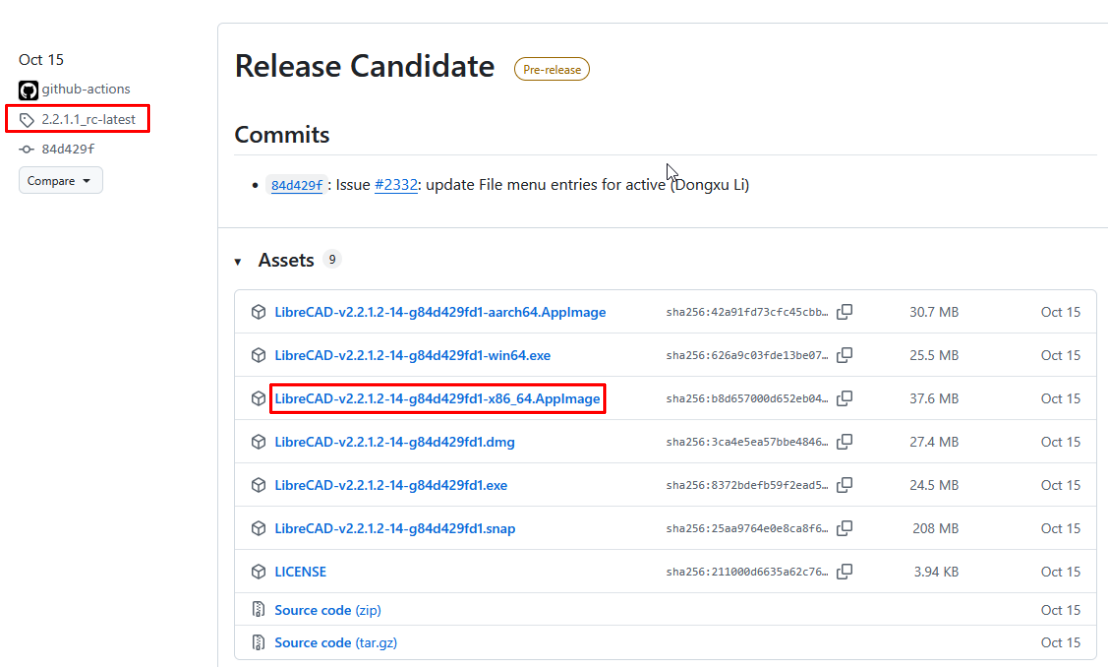Open the 2.2.1.1_rc-latest tag link
The image size is (1108, 667).
point(88,120)
